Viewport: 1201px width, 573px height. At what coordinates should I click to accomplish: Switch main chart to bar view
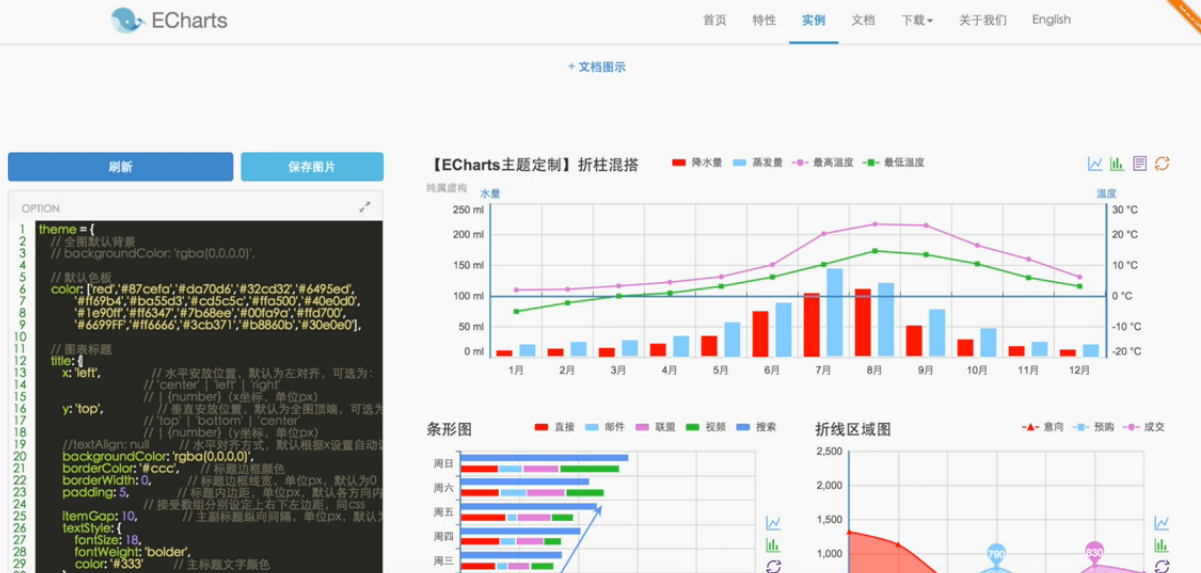point(1117,164)
